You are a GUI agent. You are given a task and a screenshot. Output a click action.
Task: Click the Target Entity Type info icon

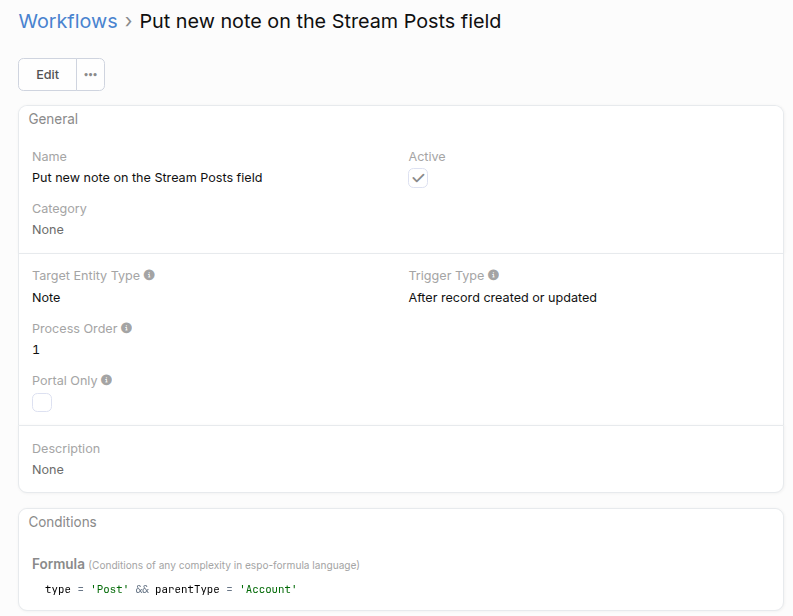(149, 275)
